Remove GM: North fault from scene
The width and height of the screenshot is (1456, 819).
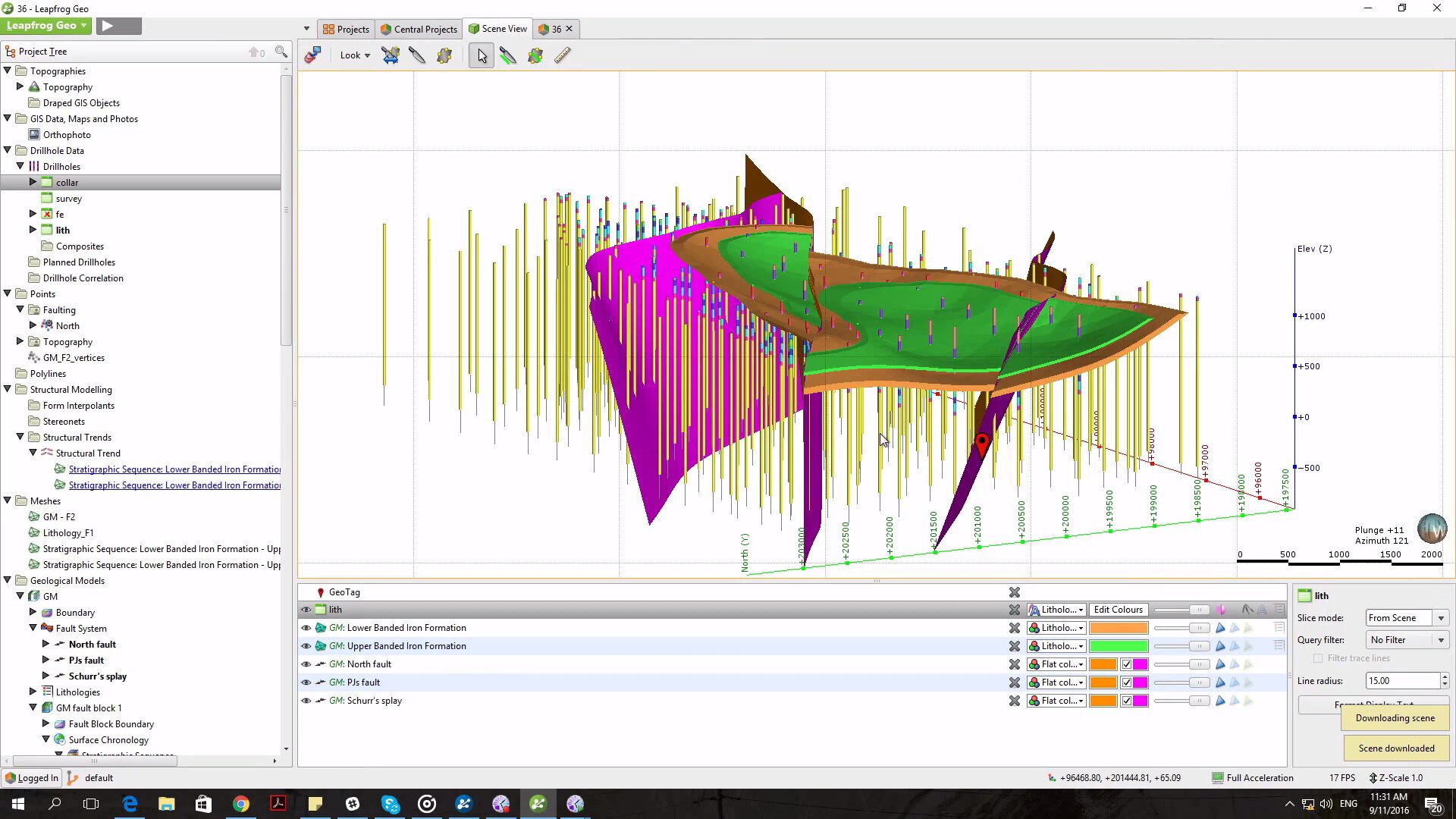1014,664
